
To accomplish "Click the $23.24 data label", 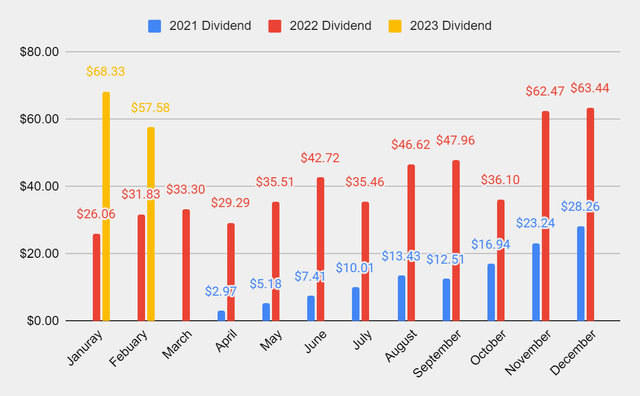I will pyautogui.click(x=536, y=223).
